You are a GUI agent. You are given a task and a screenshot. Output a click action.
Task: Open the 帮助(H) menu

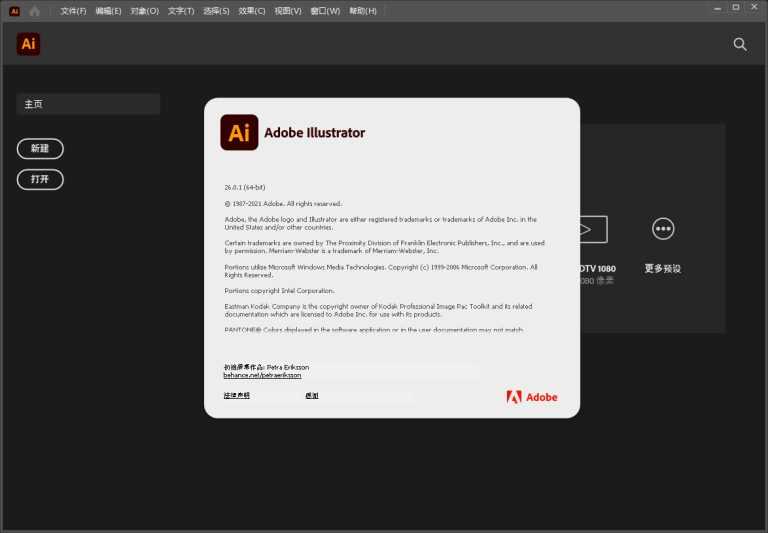pyautogui.click(x=363, y=11)
